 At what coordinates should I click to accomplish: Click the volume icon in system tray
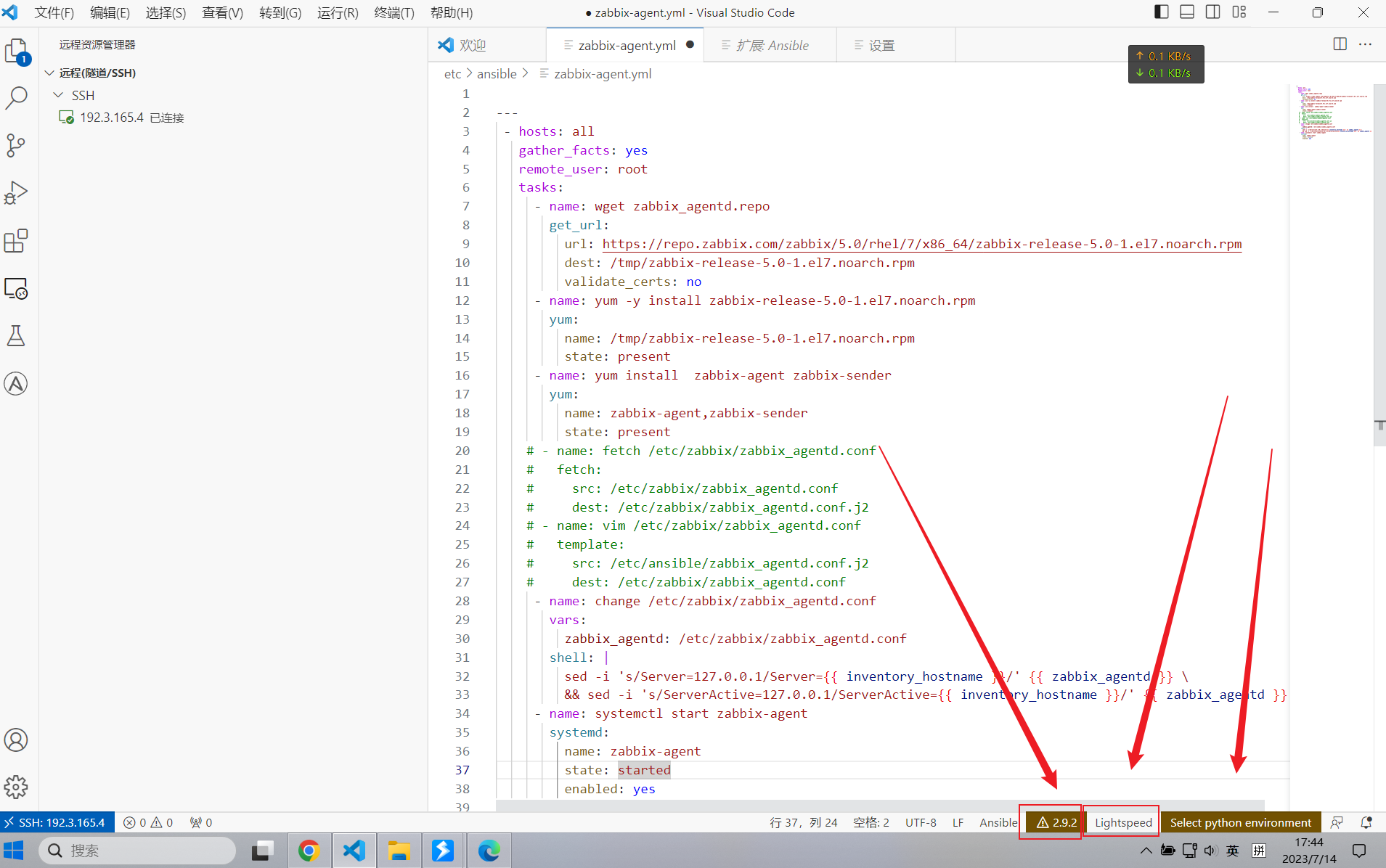tap(1210, 850)
